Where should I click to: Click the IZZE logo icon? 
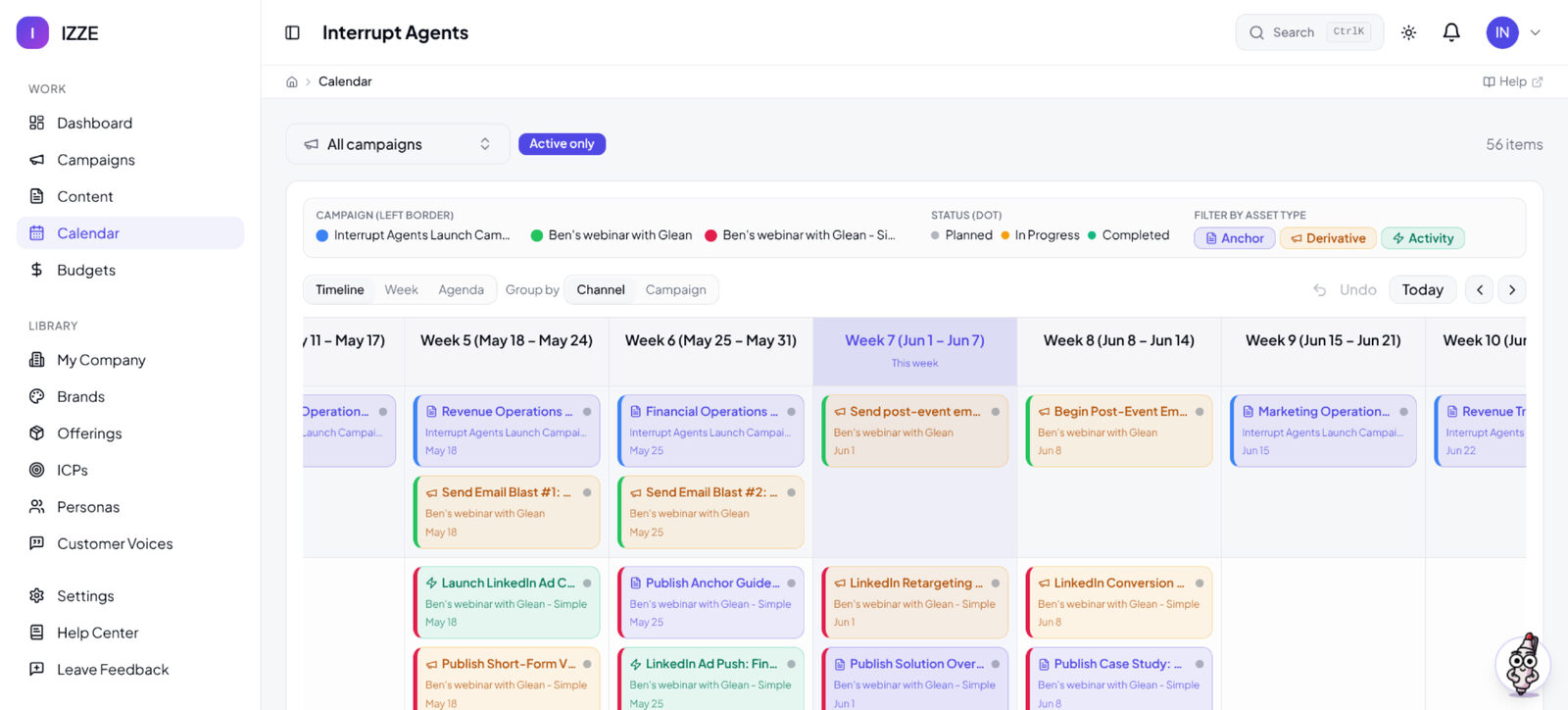click(32, 32)
